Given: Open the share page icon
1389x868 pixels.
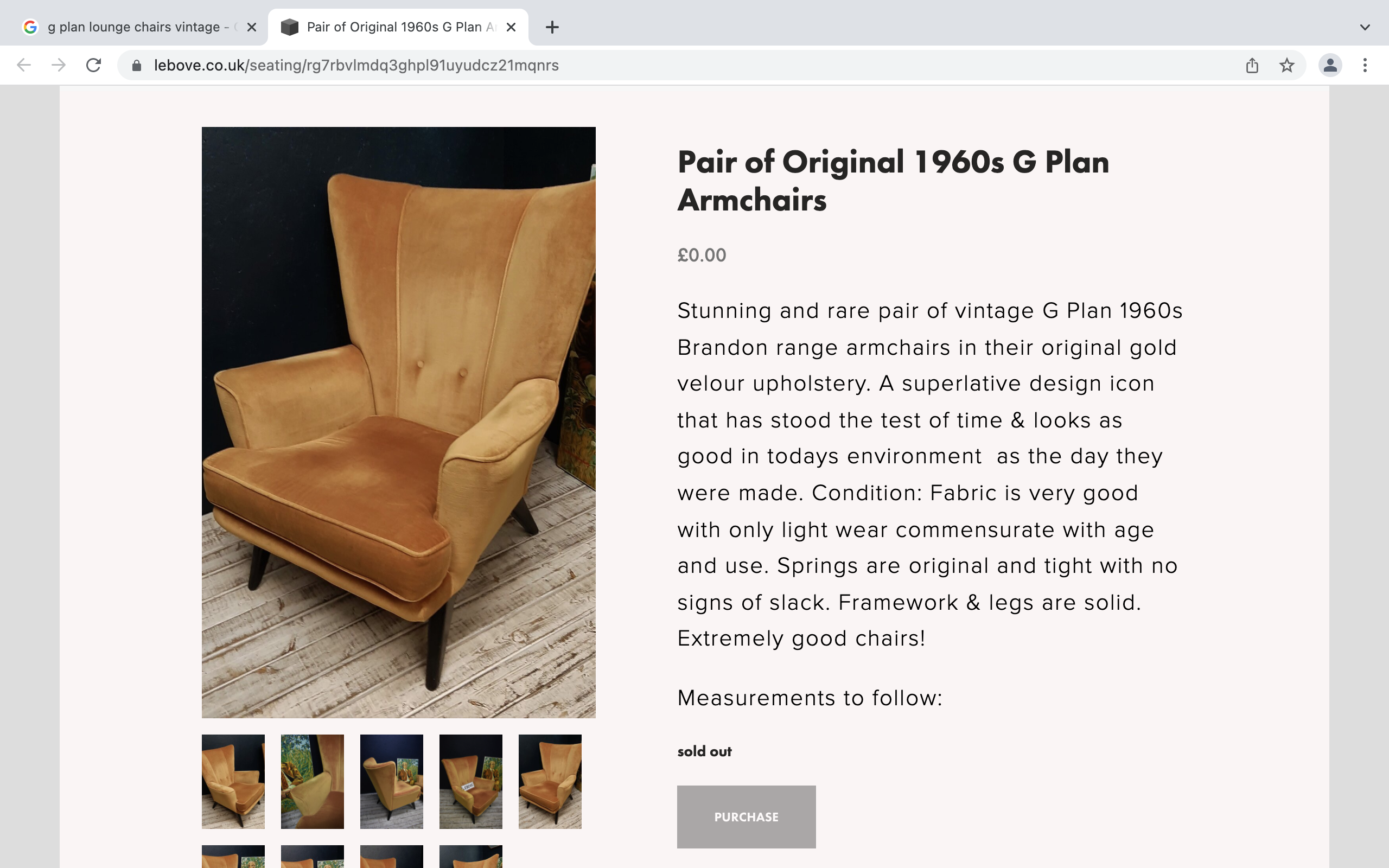Looking at the screenshot, I should point(1252,66).
